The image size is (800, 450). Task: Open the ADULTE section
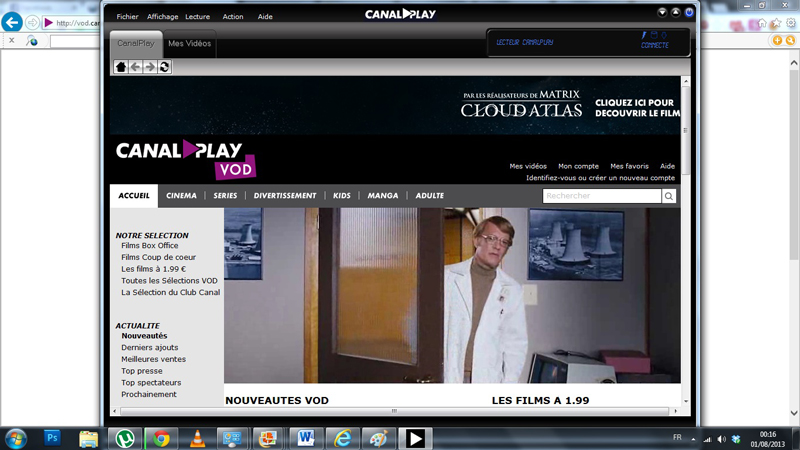(x=430, y=196)
